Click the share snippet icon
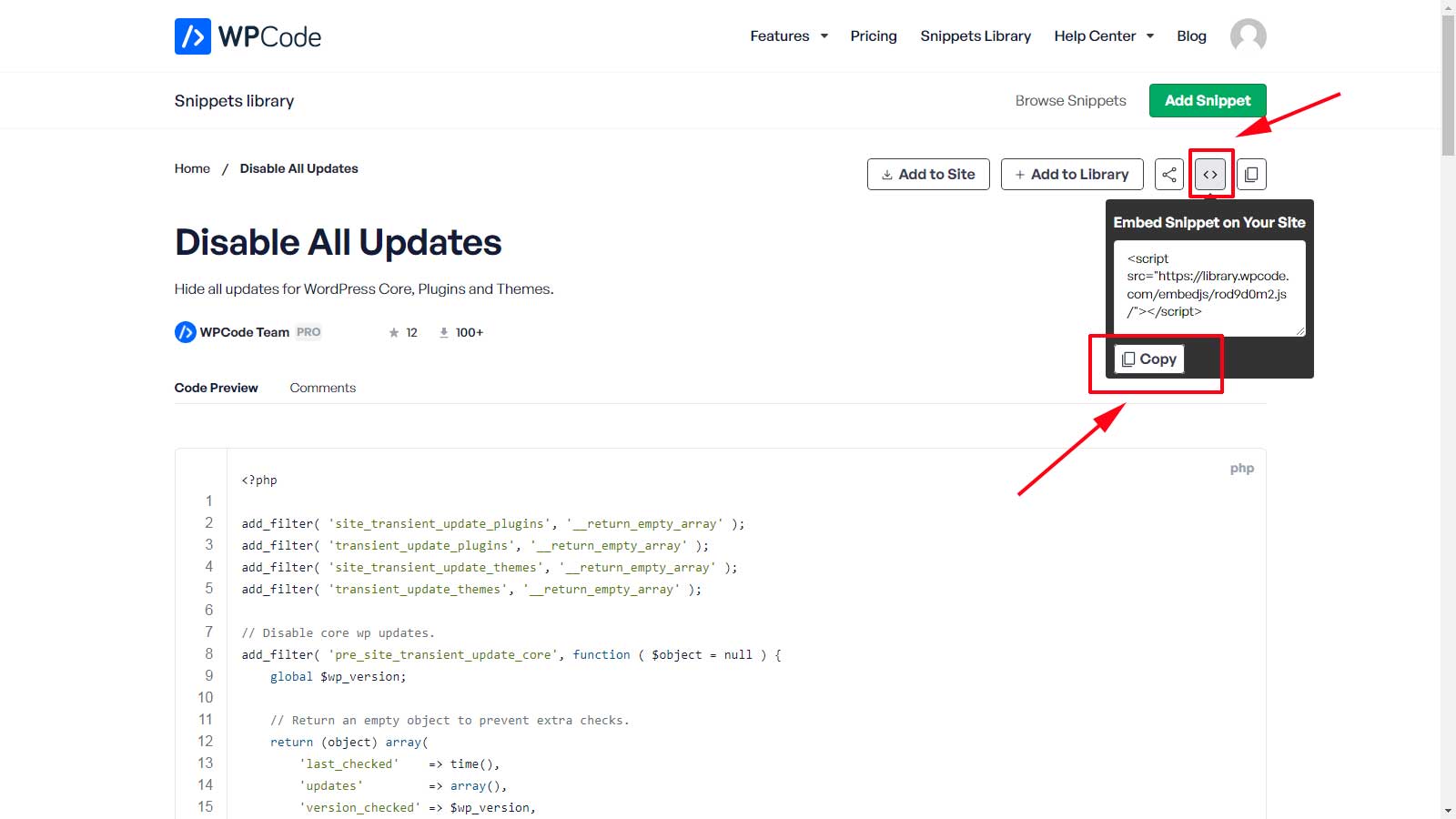Screen dimensions: 1456x819 pyautogui.click(x=1169, y=174)
